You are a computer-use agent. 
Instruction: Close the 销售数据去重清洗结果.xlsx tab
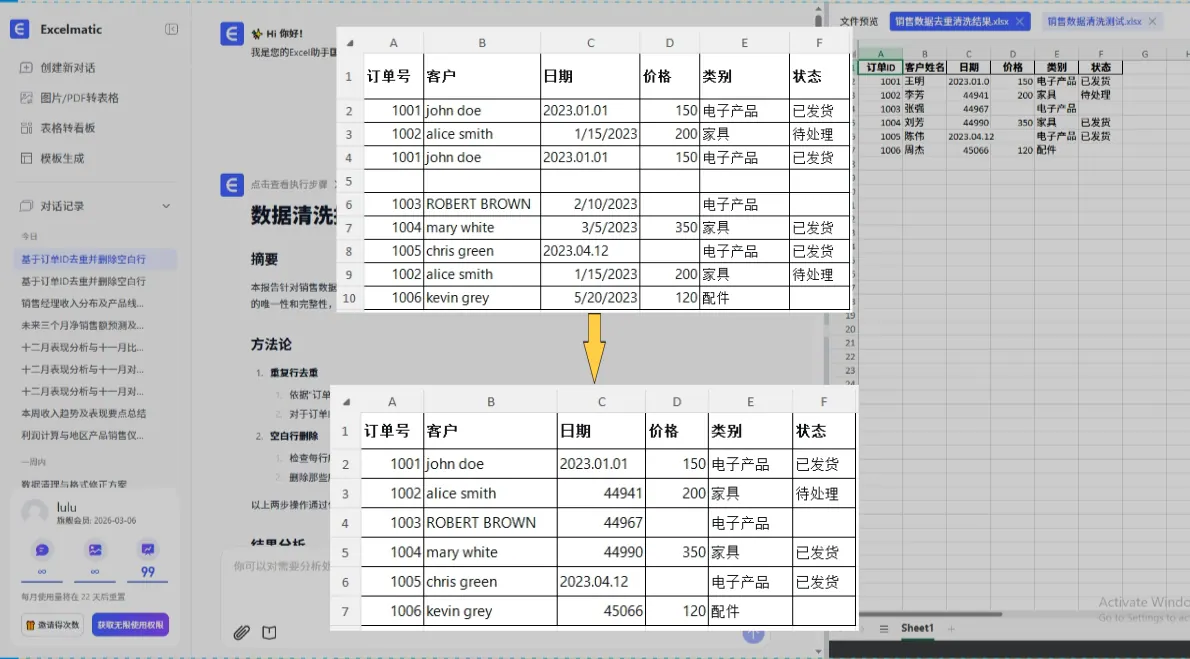(1019, 21)
